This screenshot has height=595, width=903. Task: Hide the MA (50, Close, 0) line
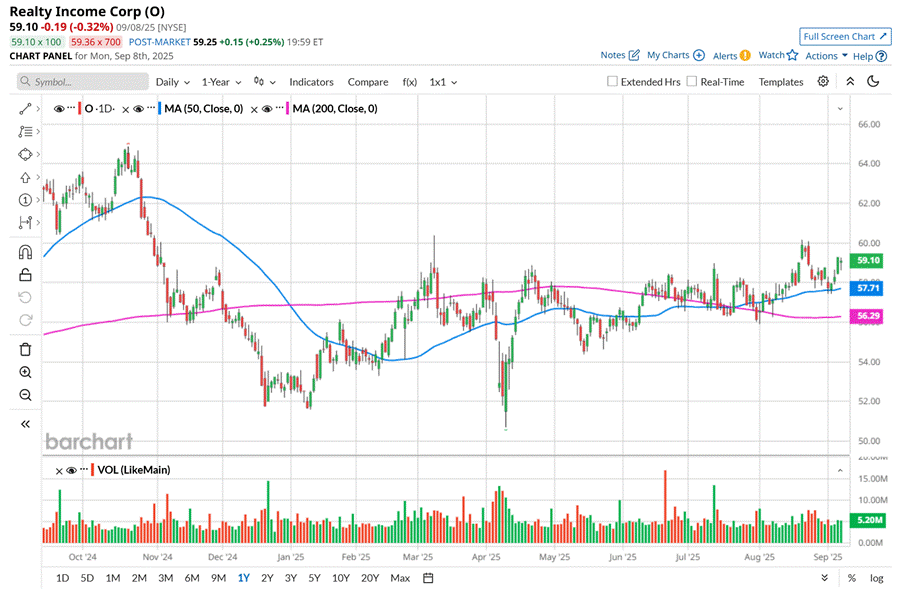click(138, 108)
